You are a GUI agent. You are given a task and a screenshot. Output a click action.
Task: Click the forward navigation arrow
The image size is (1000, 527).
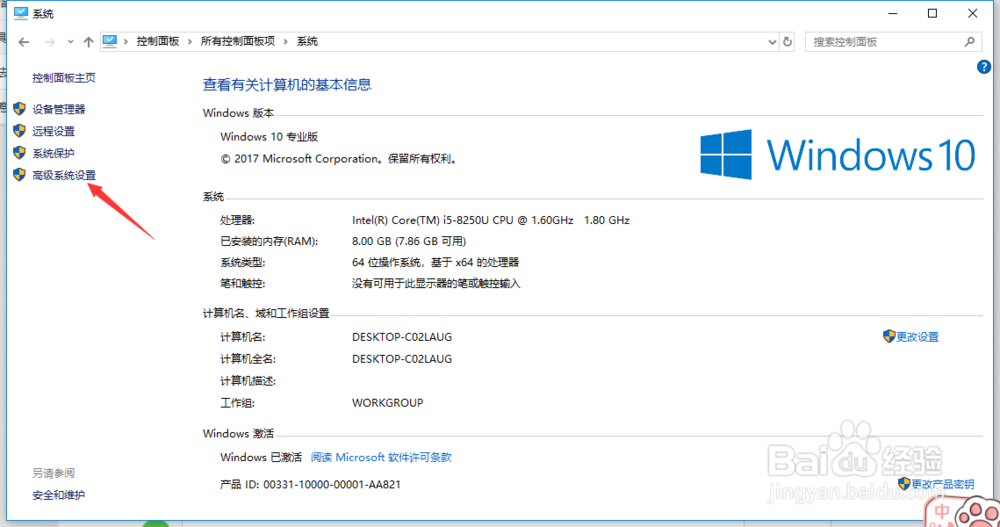coord(50,42)
